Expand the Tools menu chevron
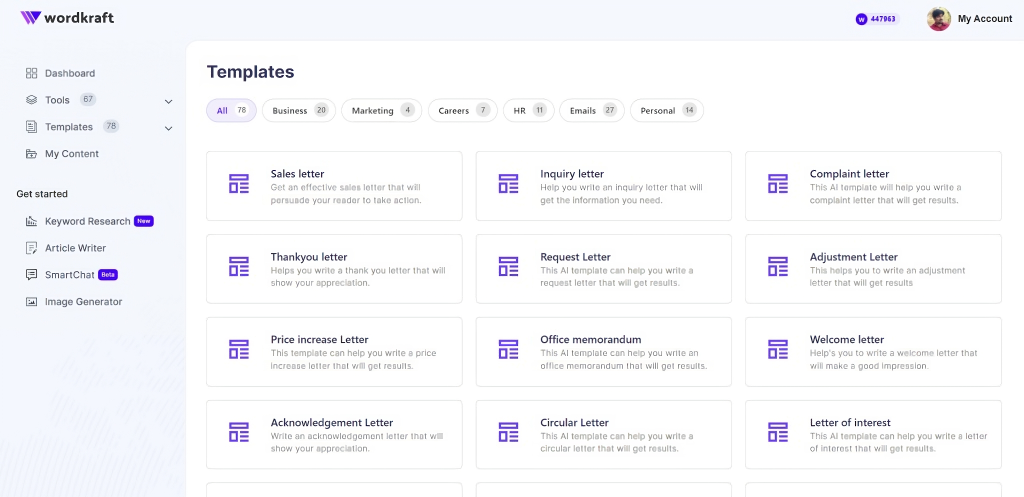The height and width of the screenshot is (497, 1024). [168, 101]
